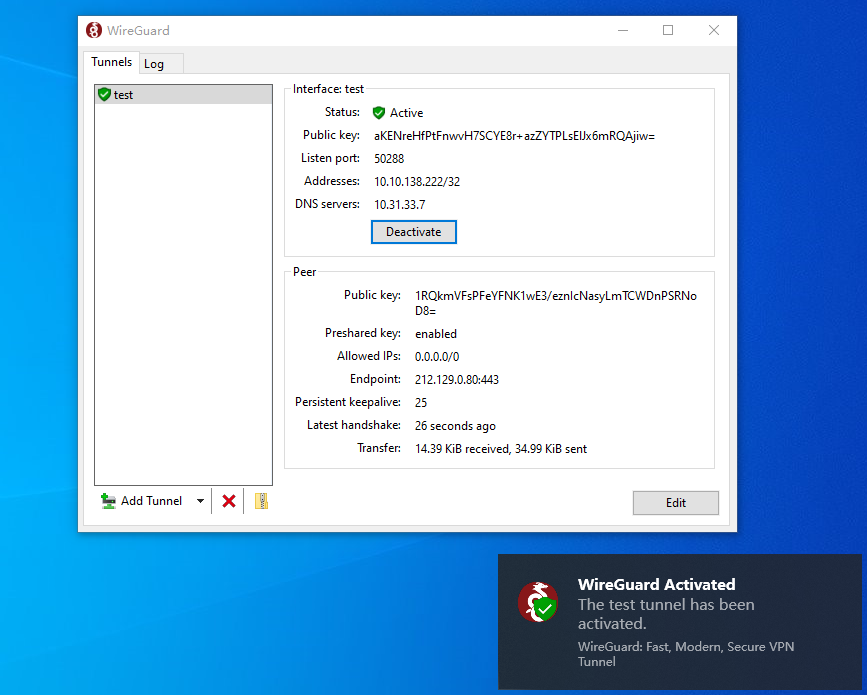867x695 pixels.
Task: Click the Add Tunnel button label
Action: [x=151, y=501]
